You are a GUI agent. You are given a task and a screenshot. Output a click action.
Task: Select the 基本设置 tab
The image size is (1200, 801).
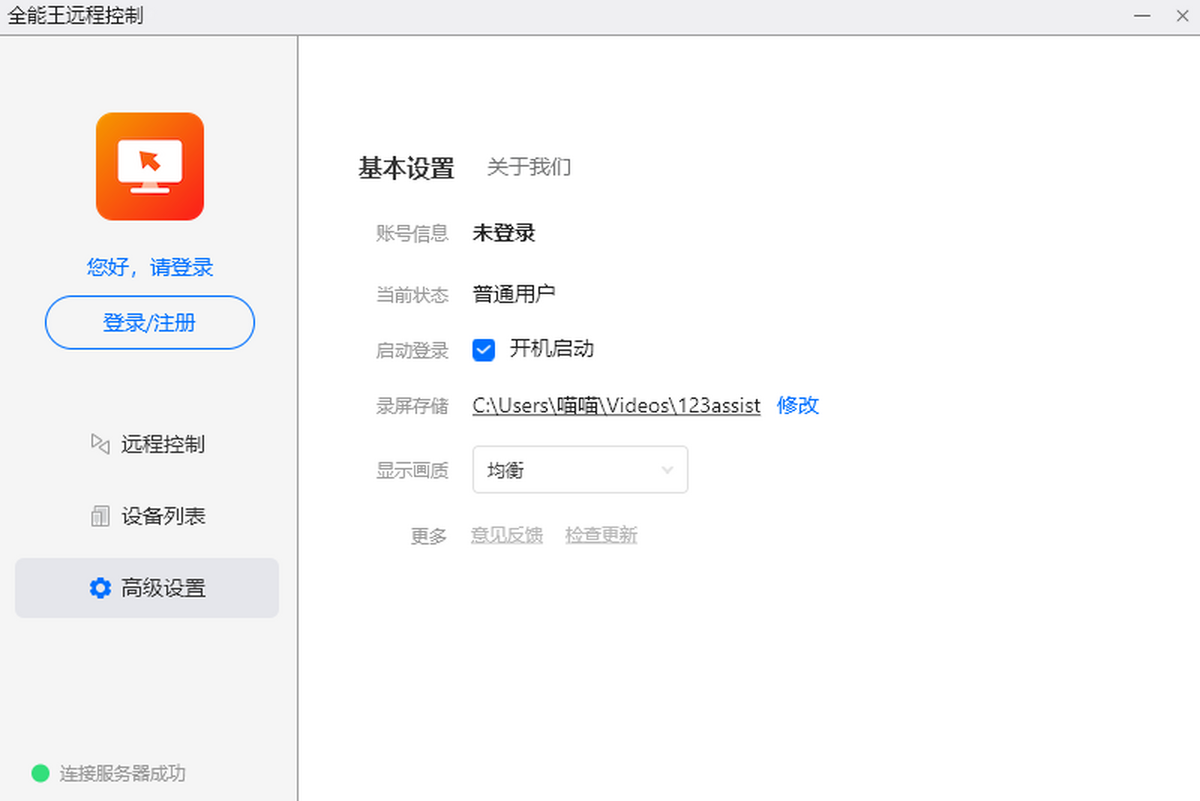[405, 168]
